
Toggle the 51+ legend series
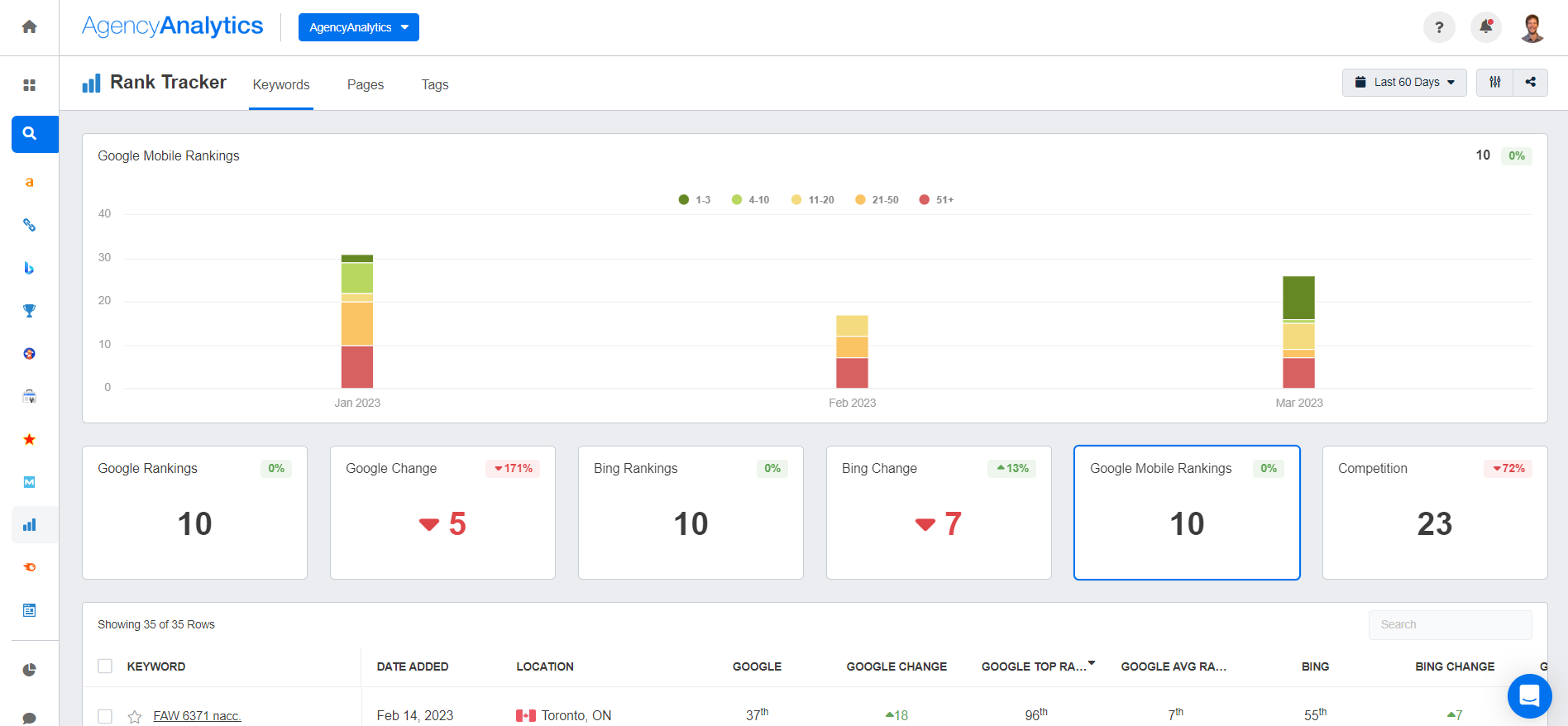point(936,200)
